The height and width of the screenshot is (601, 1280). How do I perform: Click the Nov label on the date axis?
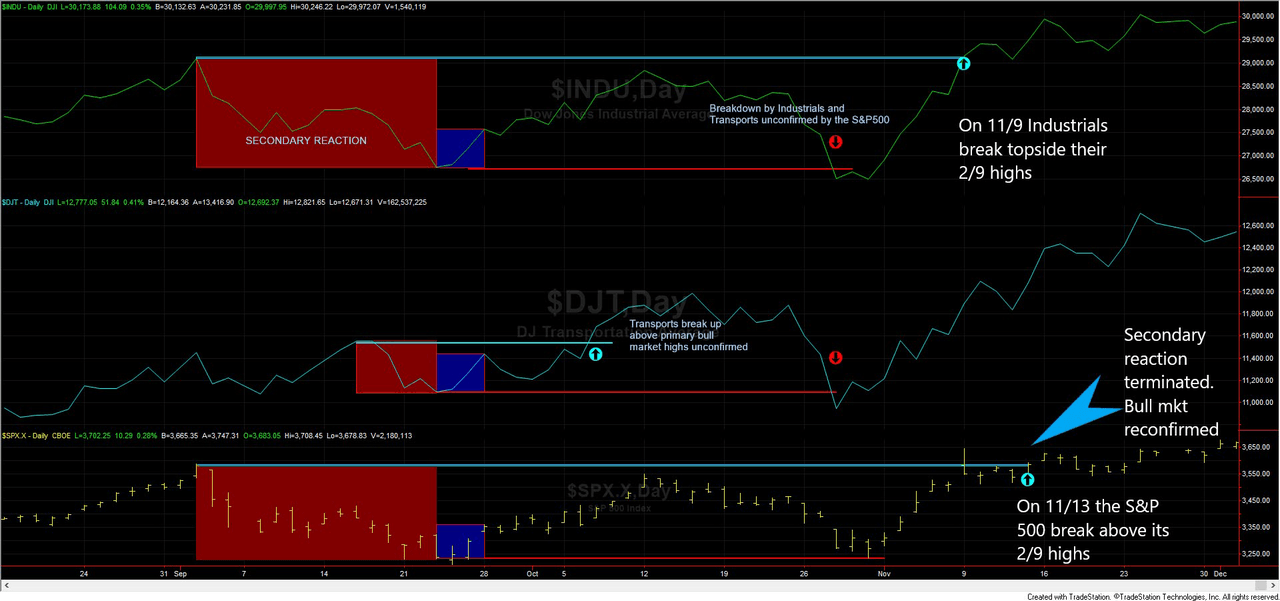tap(884, 574)
